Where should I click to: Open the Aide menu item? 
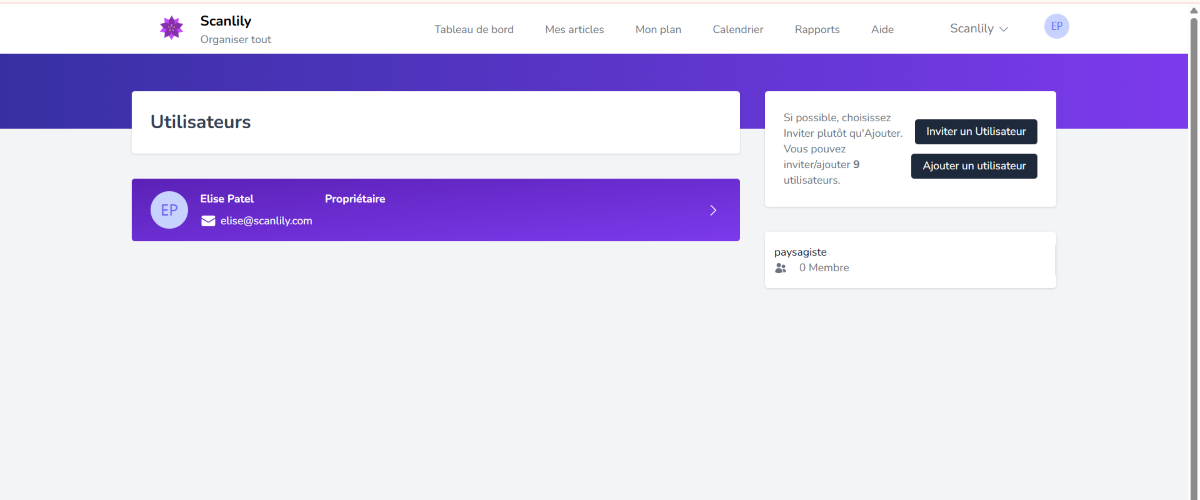tap(882, 30)
